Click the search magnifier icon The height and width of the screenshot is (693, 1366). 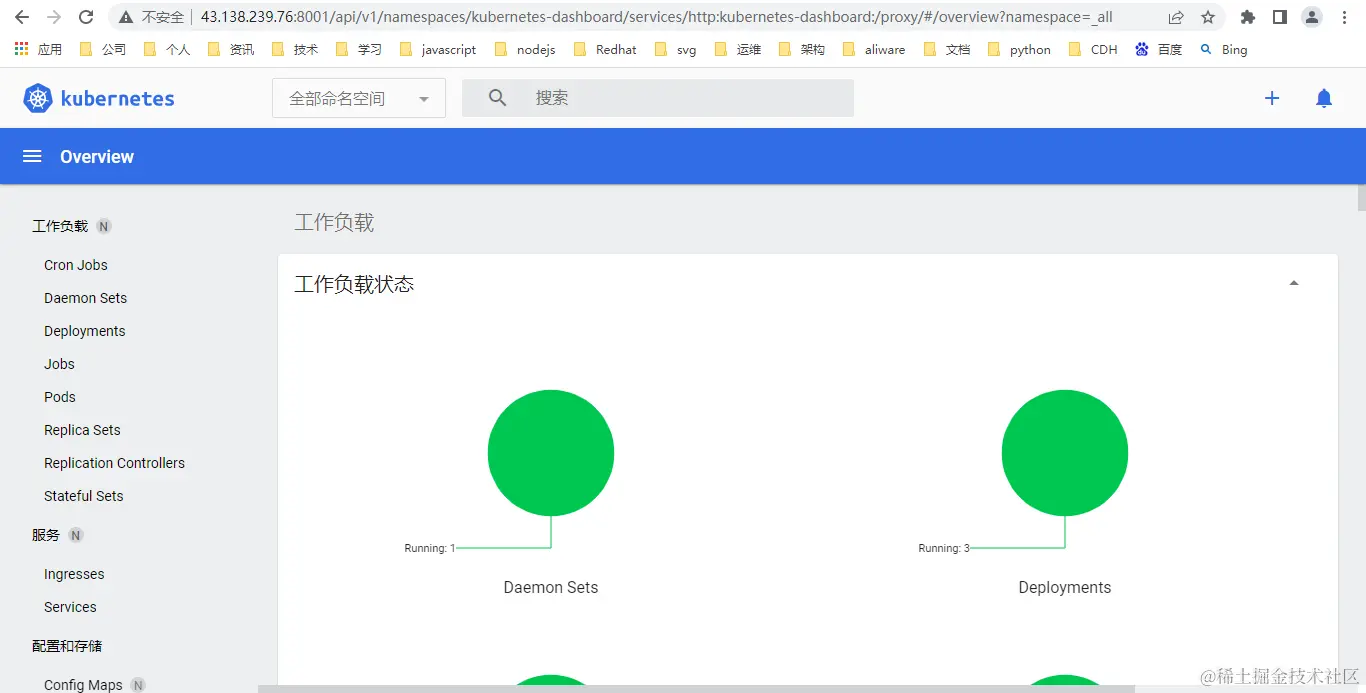point(497,98)
